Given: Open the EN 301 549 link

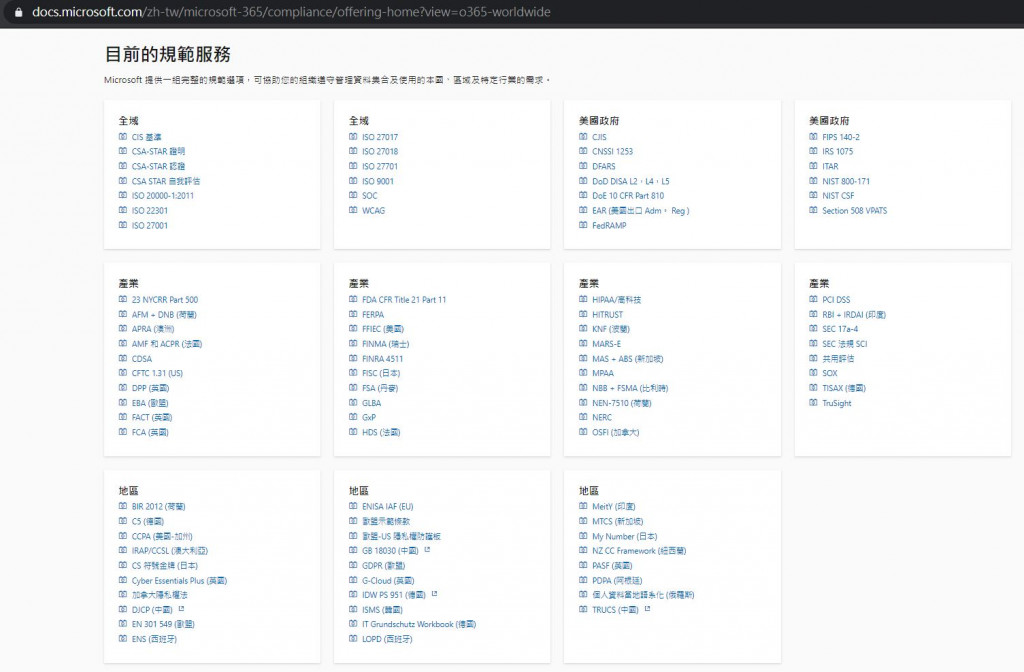Looking at the screenshot, I should (163, 624).
